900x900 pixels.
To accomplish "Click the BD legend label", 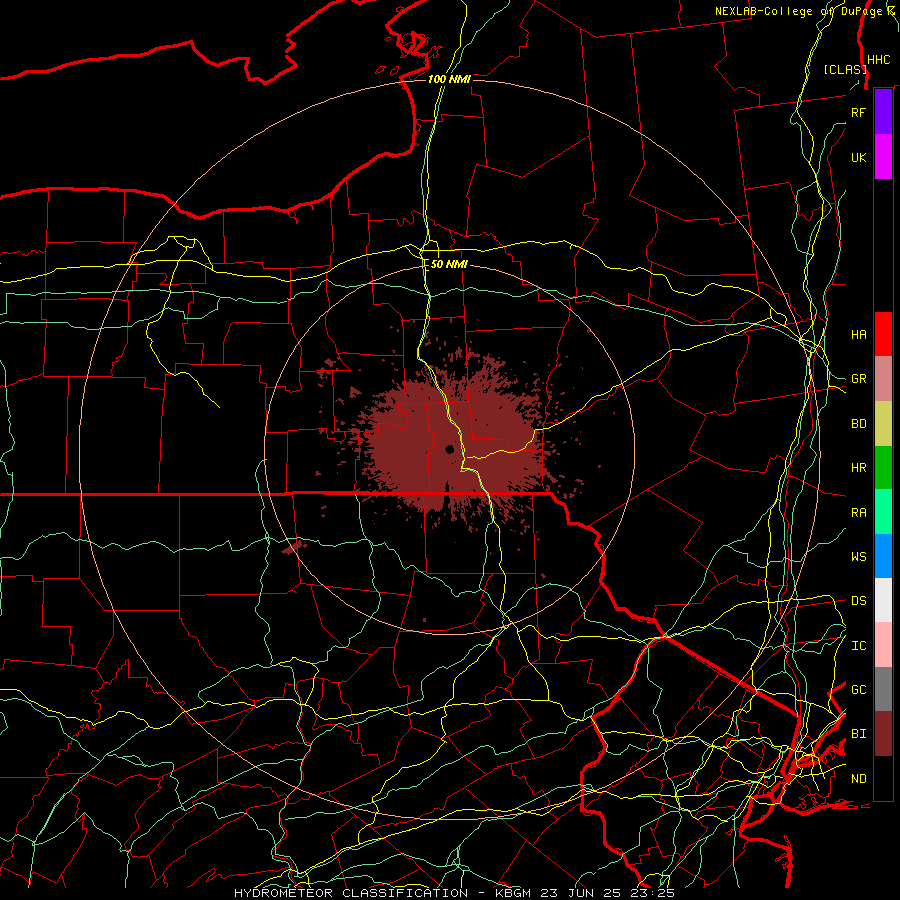I will coord(858,424).
